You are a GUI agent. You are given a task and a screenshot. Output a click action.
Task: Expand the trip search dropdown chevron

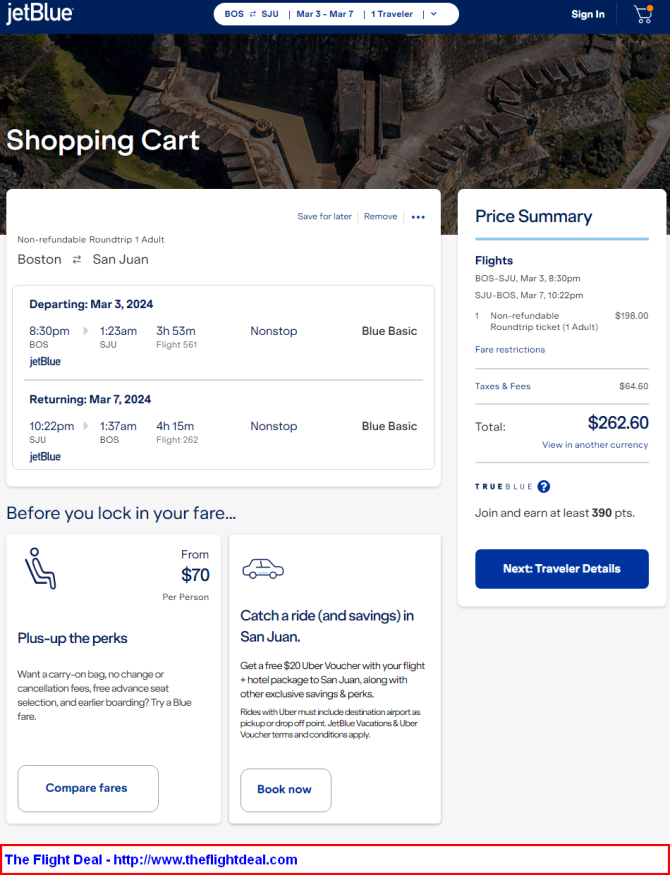pyautogui.click(x=433, y=14)
